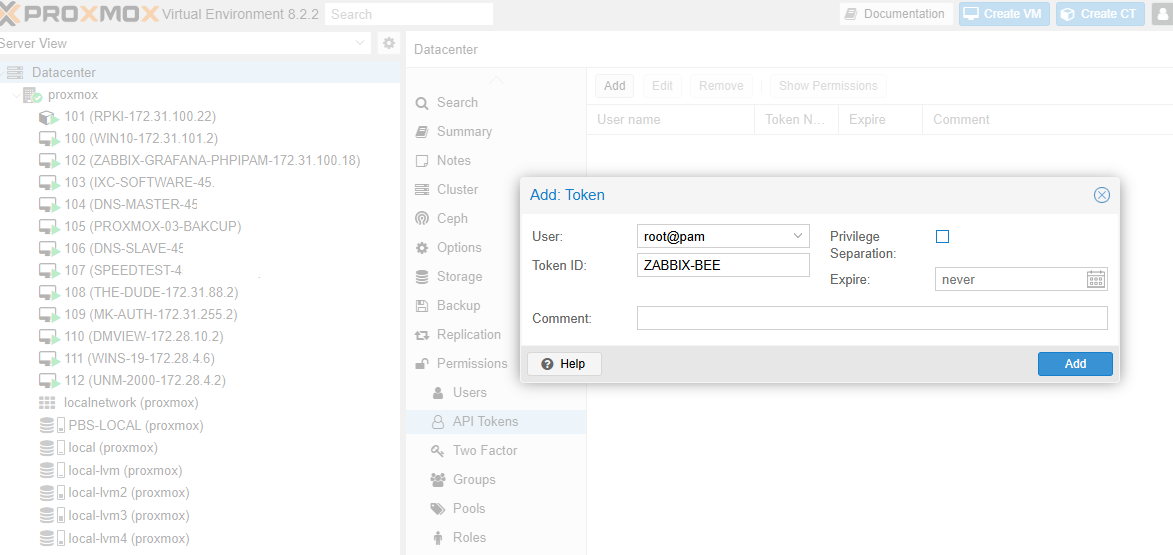1173x555 pixels.
Task: Click the Storage database icon
Action: 423,277
